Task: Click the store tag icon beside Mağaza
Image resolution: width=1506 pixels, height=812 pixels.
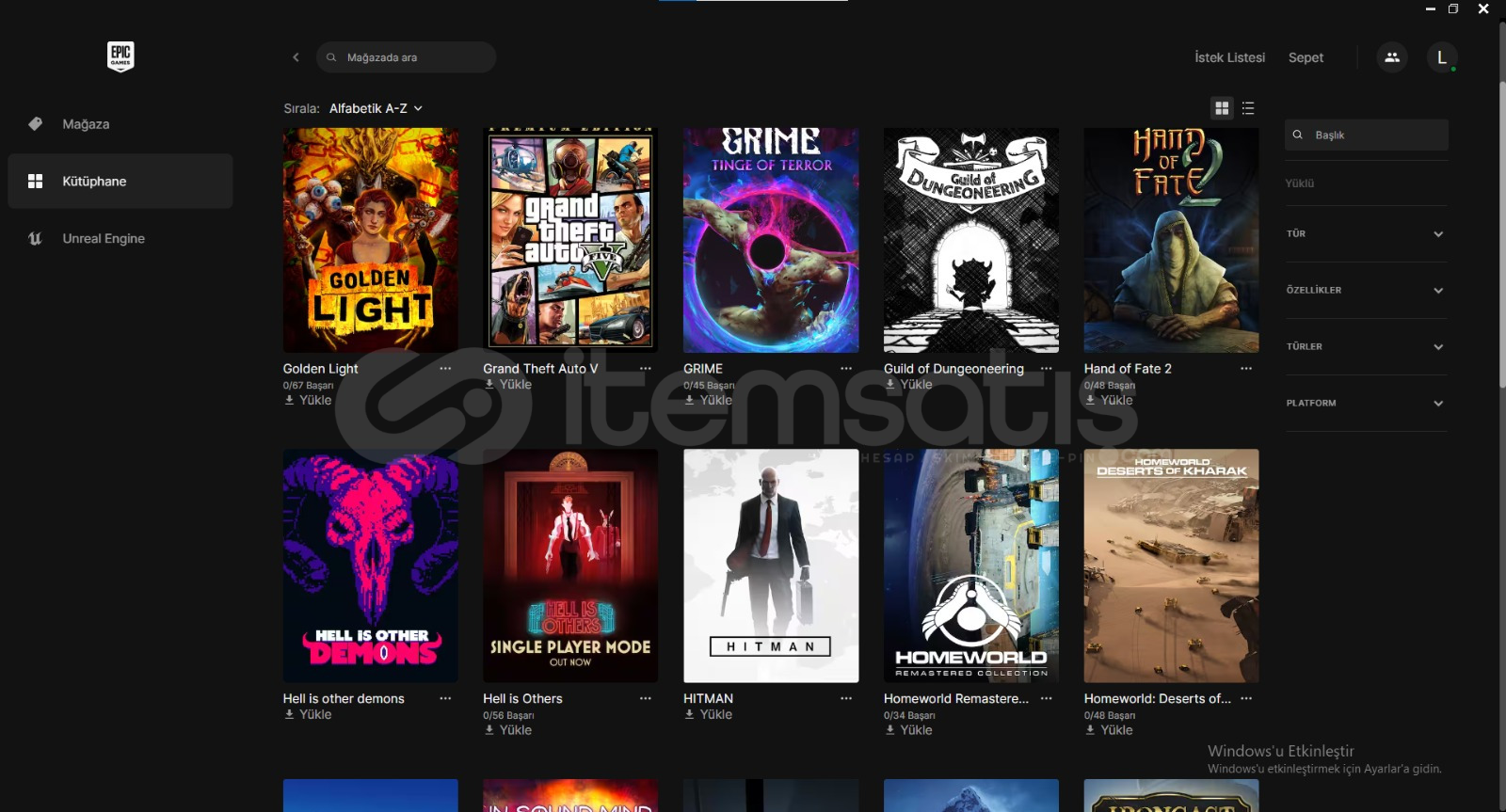Action: point(35,124)
